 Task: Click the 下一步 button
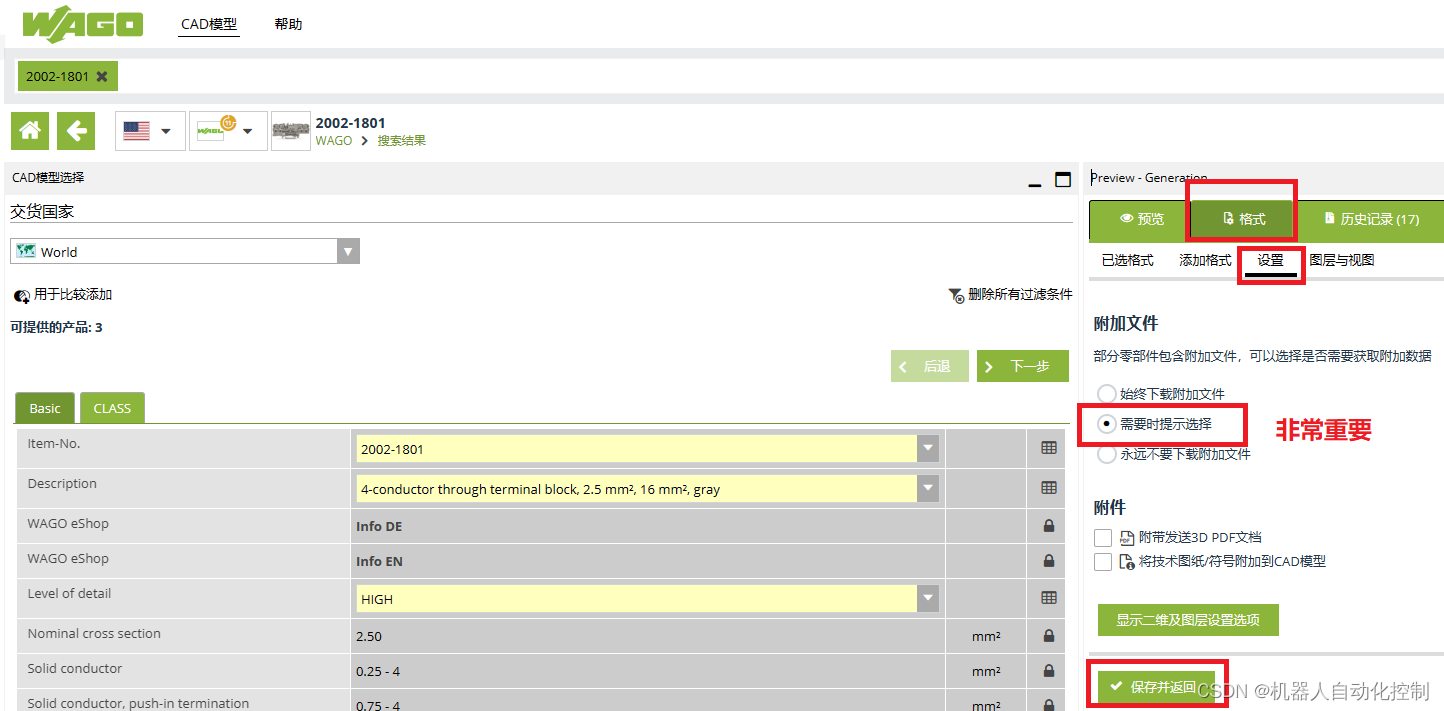(x=1023, y=366)
